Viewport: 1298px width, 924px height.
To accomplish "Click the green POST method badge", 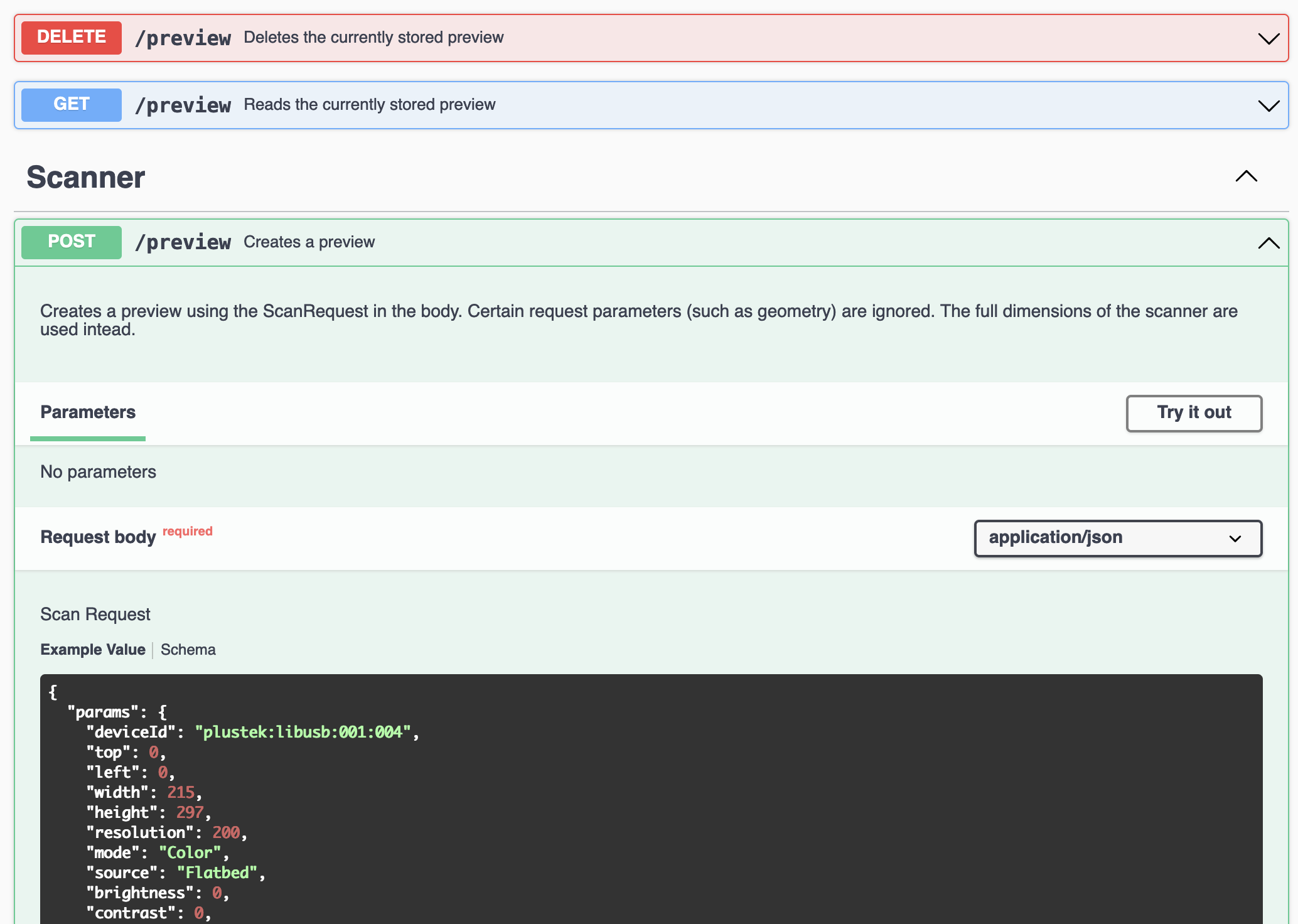I will point(72,242).
